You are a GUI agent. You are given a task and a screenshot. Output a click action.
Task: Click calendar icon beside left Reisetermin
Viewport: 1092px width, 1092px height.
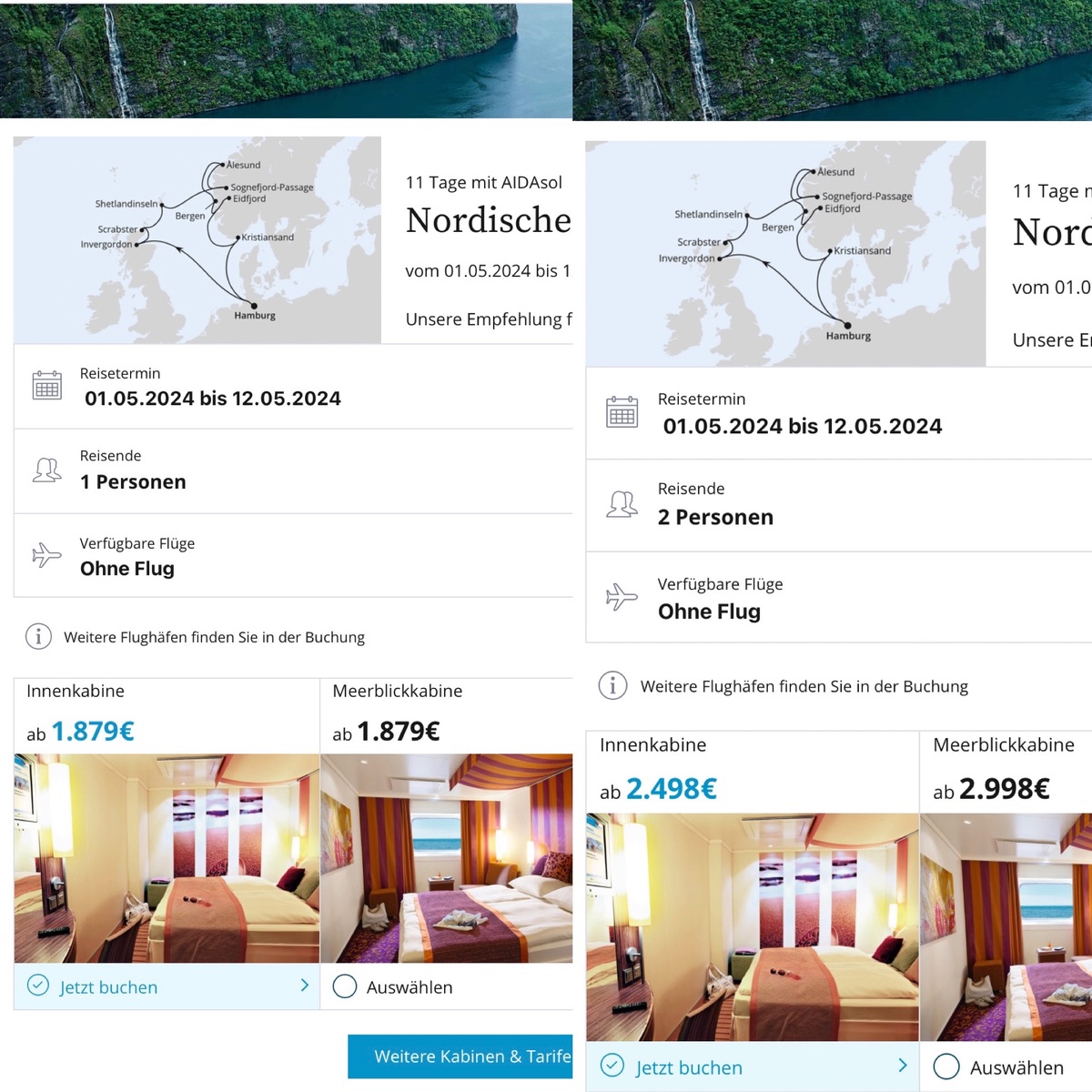coord(47,386)
